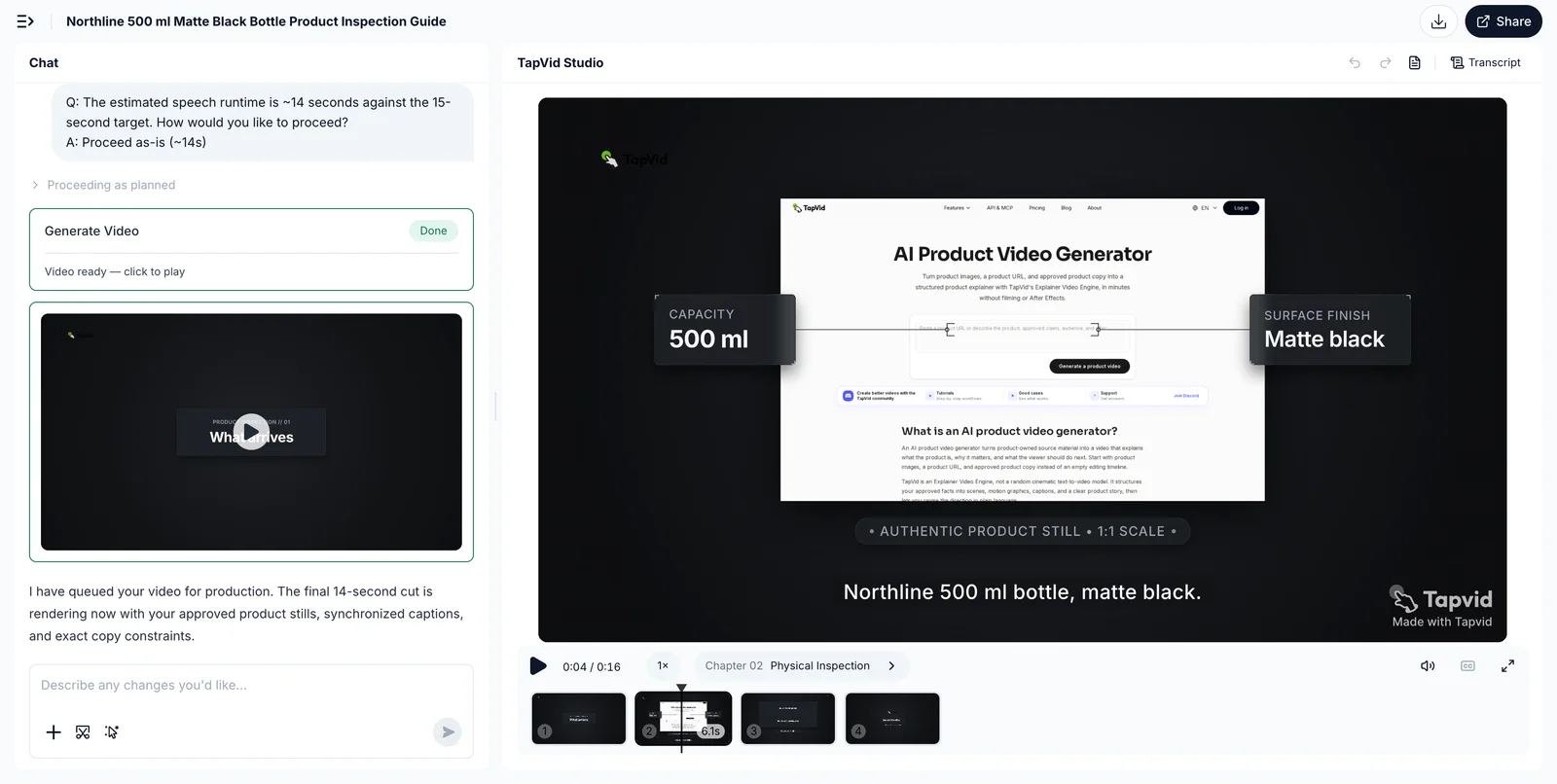Click the 'Chat' panel heading
The image size is (1557, 784).
pyautogui.click(x=44, y=63)
